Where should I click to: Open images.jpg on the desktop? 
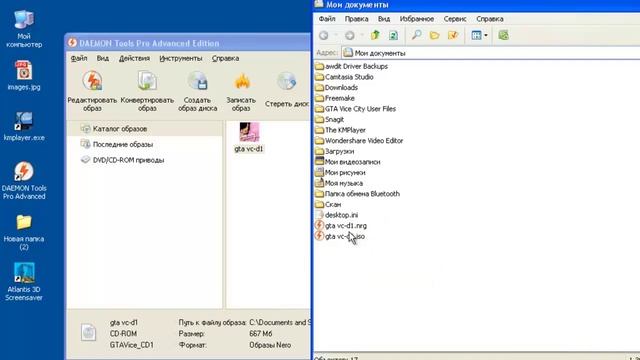24,76
